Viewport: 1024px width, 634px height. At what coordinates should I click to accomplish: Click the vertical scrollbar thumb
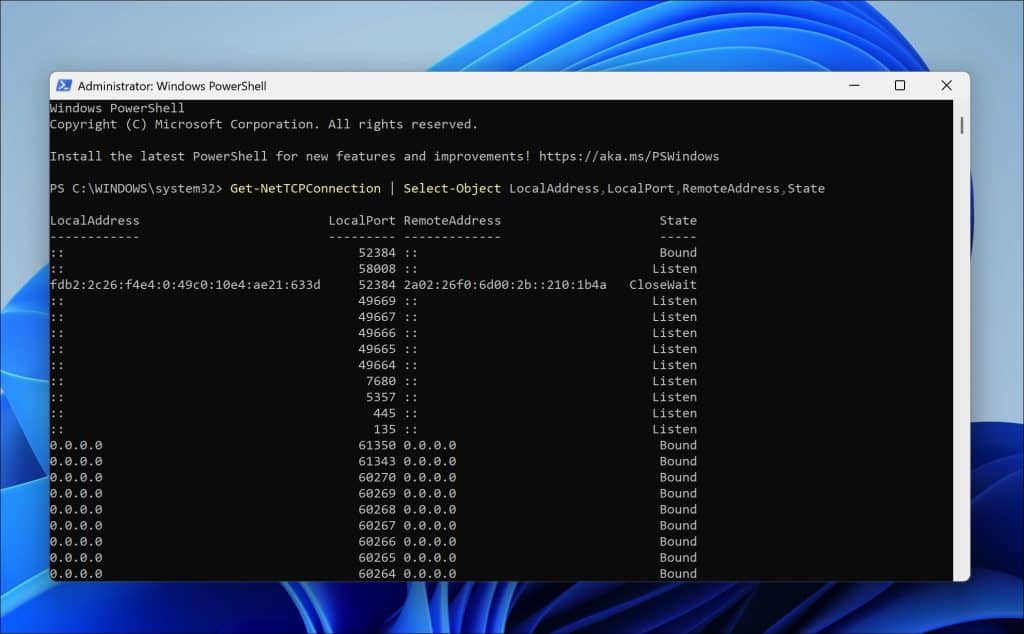tap(961, 125)
